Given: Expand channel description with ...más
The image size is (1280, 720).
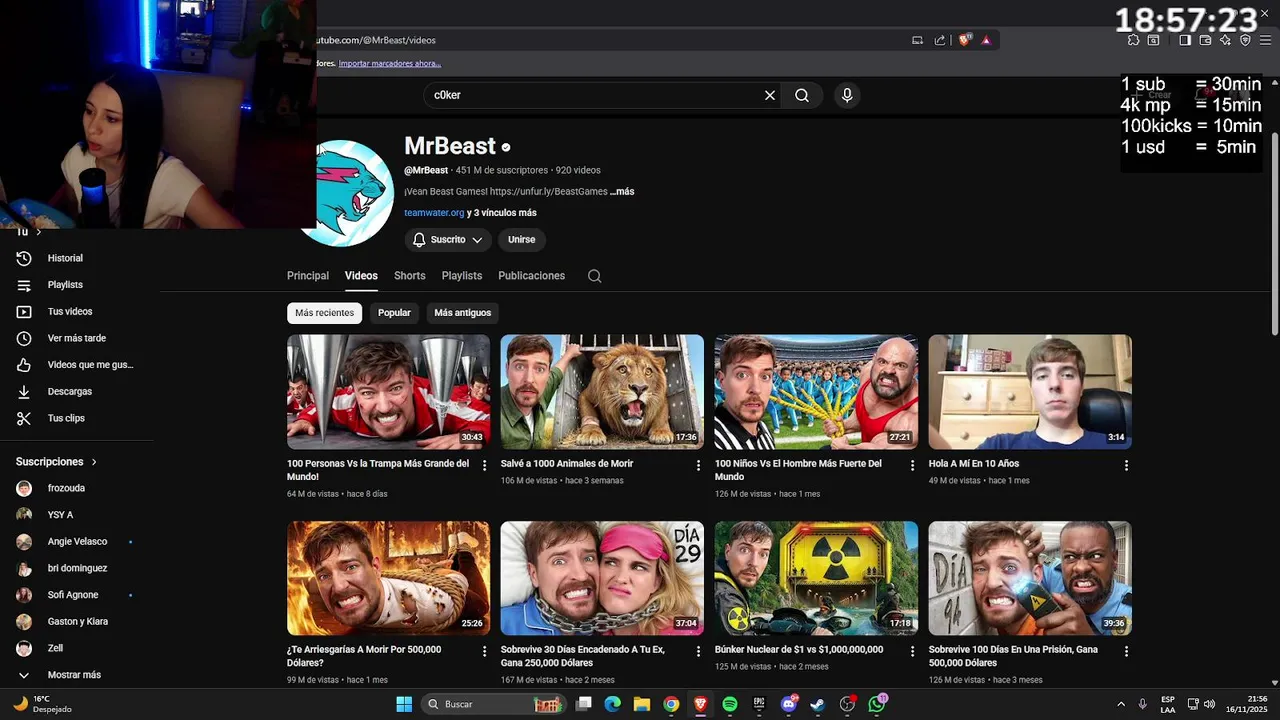Looking at the screenshot, I should (622, 191).
